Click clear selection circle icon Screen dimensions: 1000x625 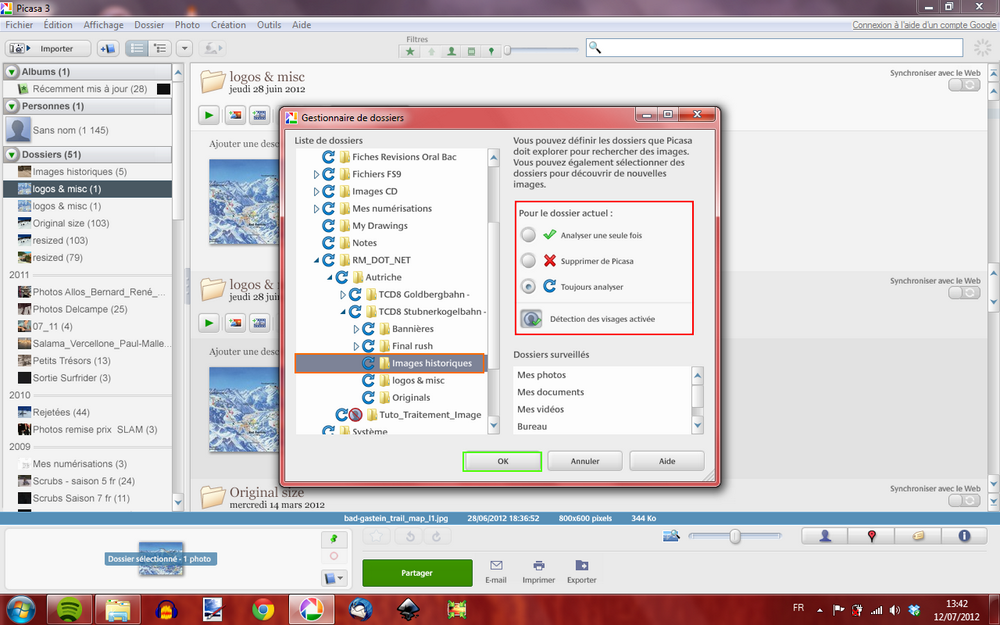334,556
